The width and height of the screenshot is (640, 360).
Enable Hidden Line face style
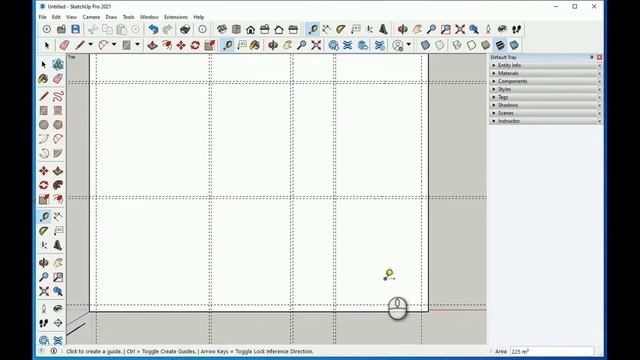click(x=471, y=45)
